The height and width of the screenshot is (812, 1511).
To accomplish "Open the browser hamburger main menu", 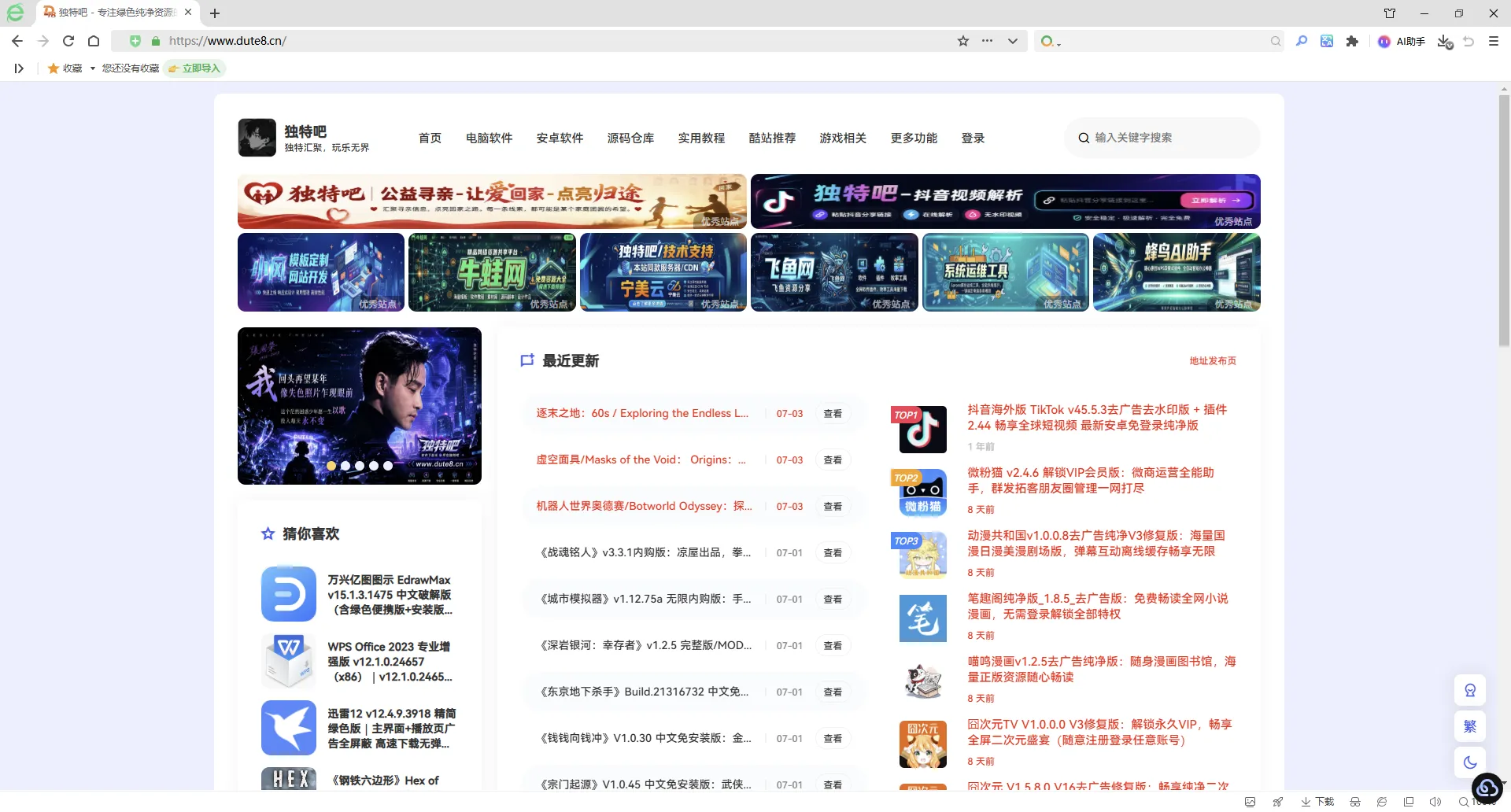I will click(1494, 41).
